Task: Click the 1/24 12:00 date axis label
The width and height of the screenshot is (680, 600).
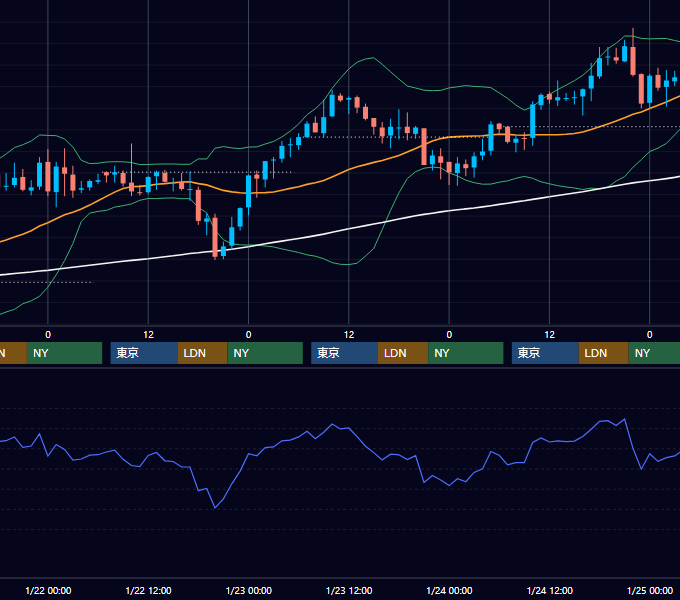Action: click(549, 590)
